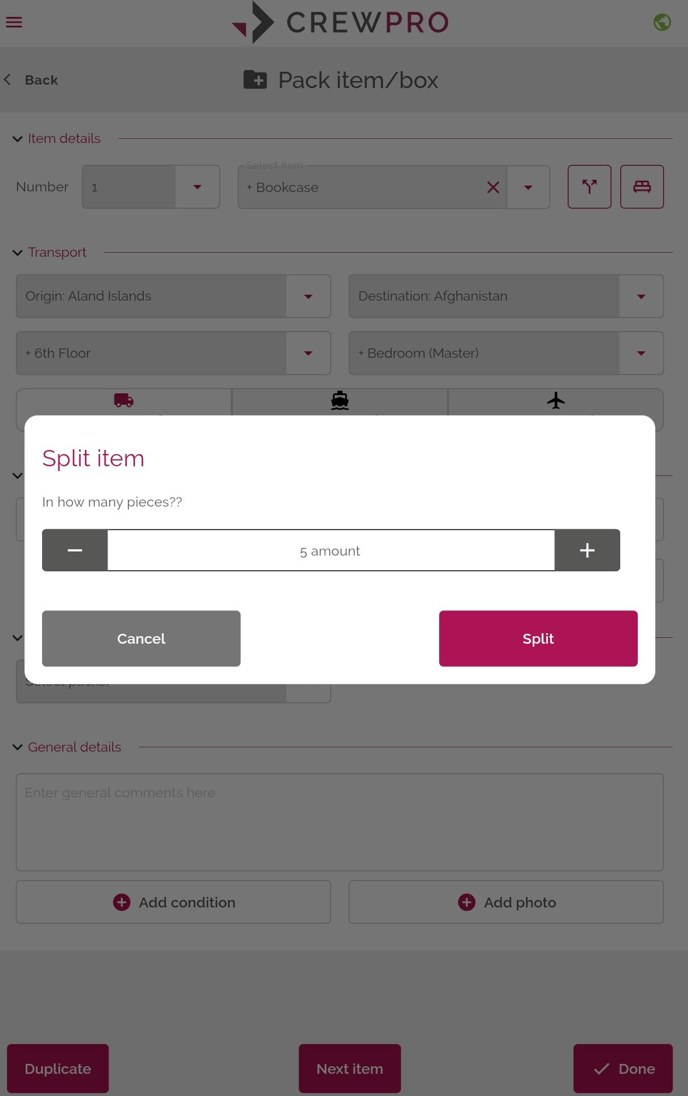Image resolution: width=688 pixels, height=1096 pixels.
Task: Click the bed furniture icon button
Action: click(x=642, y=187)
